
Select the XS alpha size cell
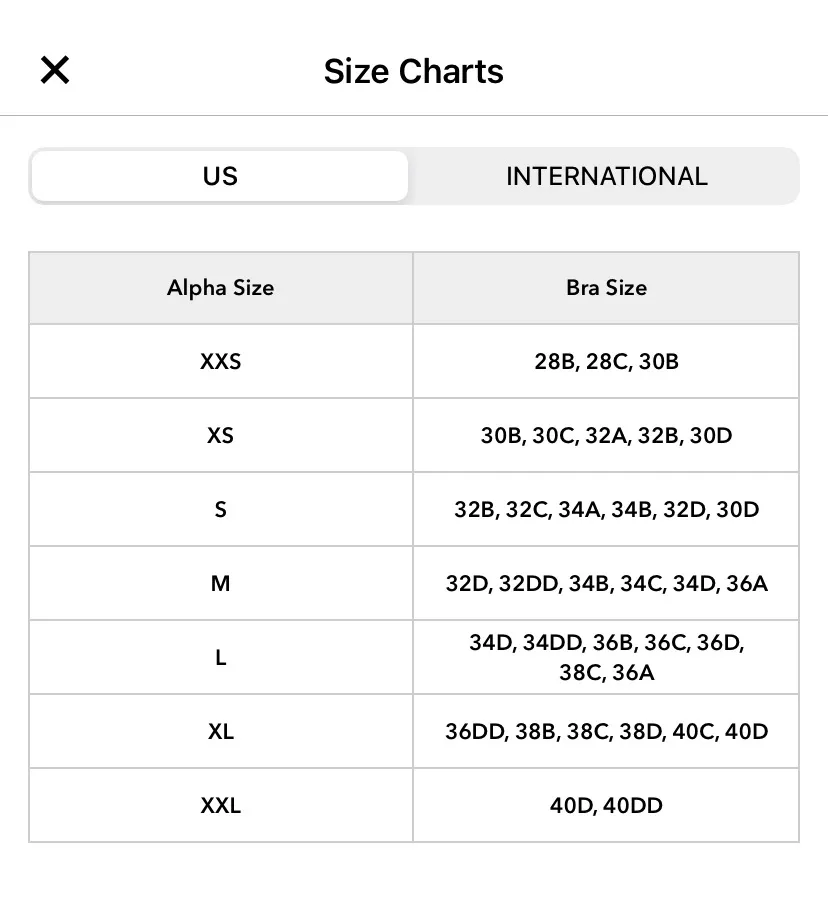point(221,435)
